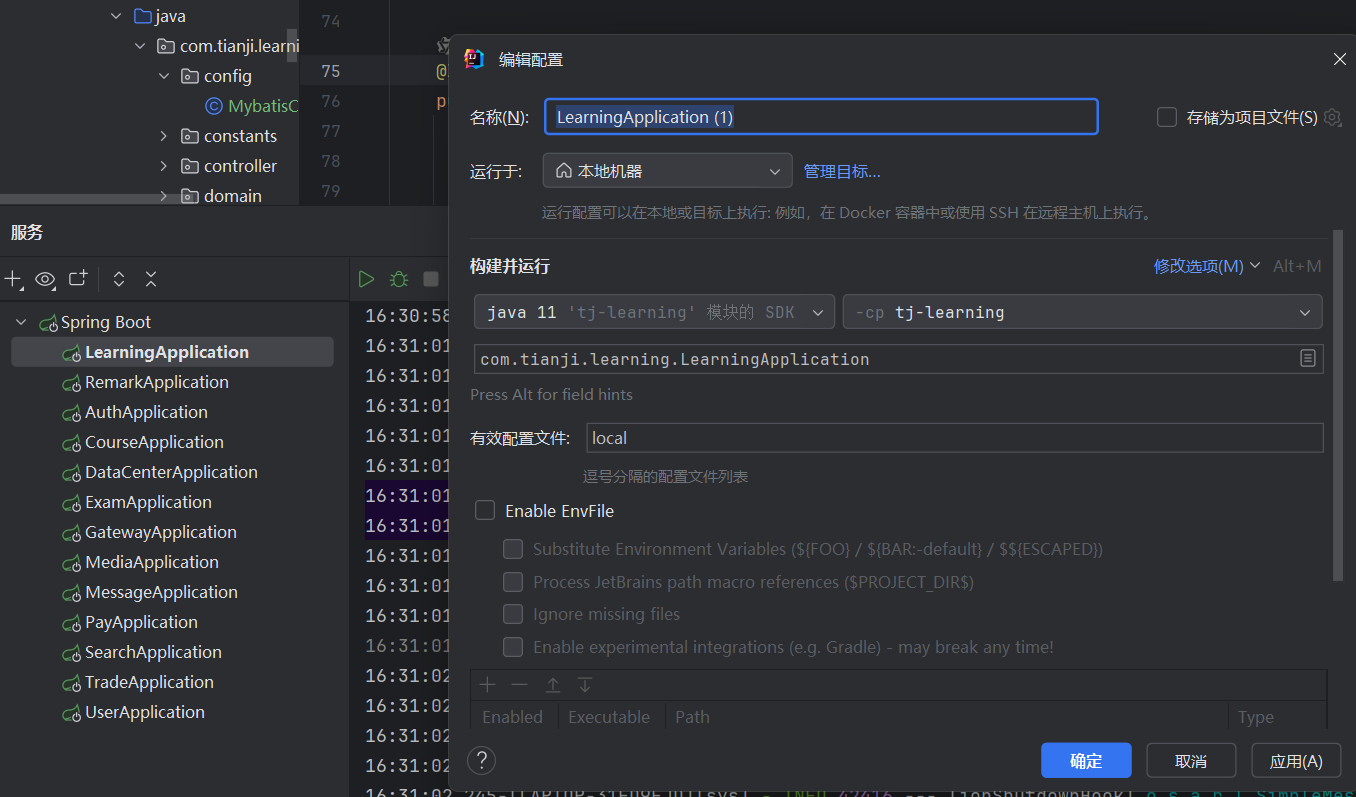Expand the controller package node

[x=164, y=166]
